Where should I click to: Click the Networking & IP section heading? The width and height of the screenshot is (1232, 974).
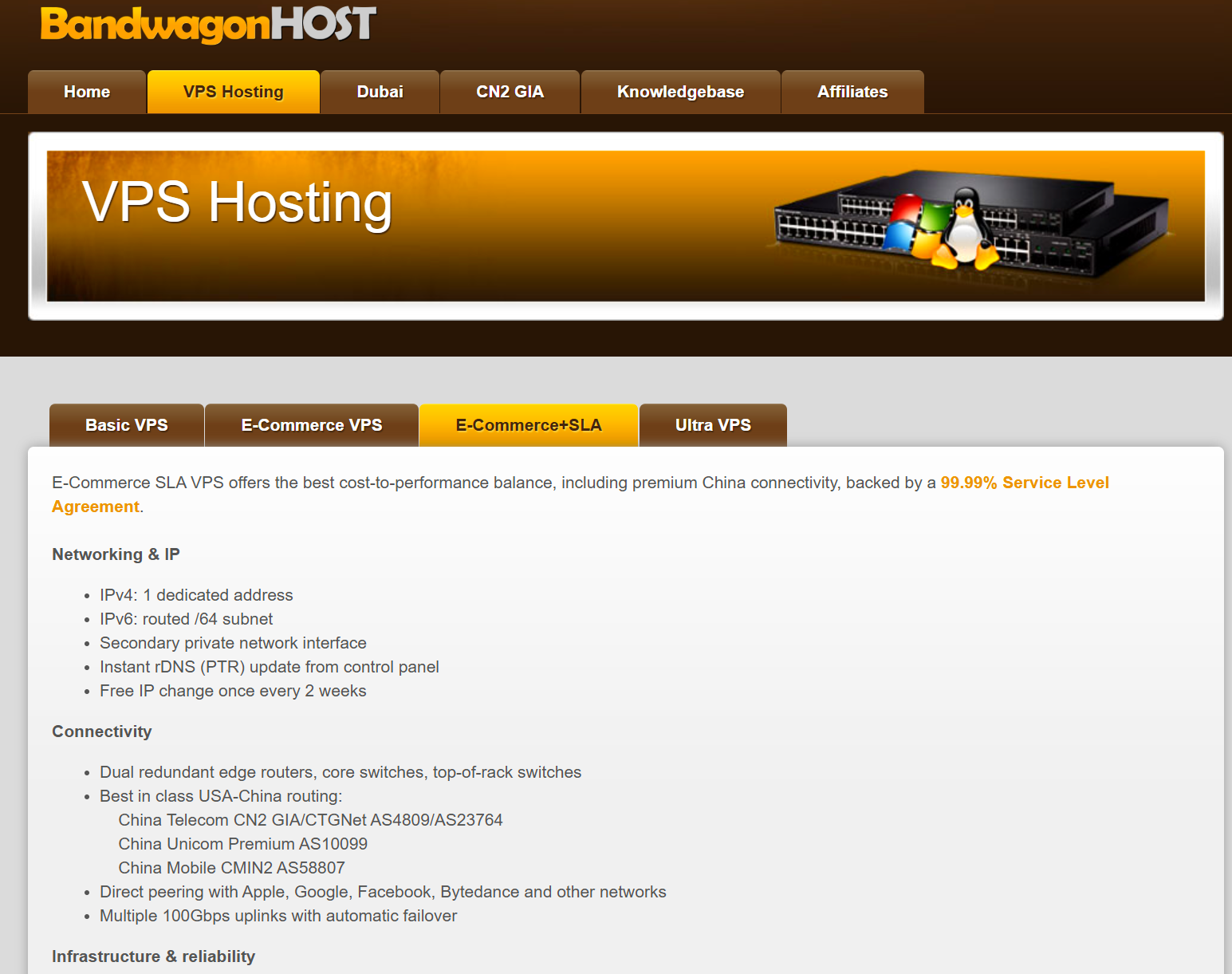(116, 554)
